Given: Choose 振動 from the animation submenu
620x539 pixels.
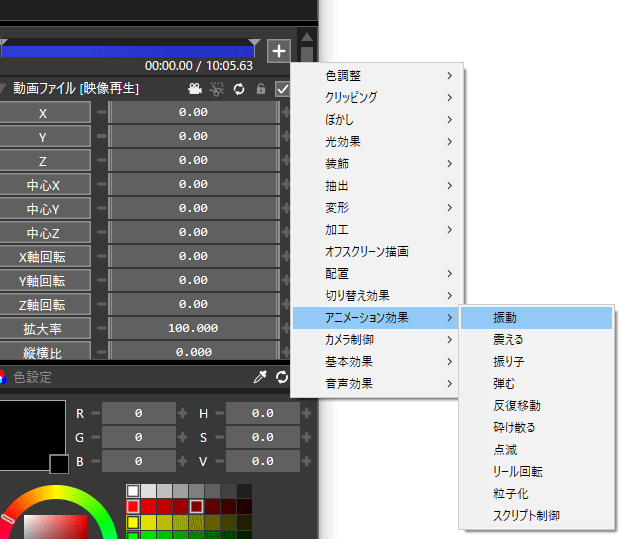Looking at the screenshot, I should (537, 318).
